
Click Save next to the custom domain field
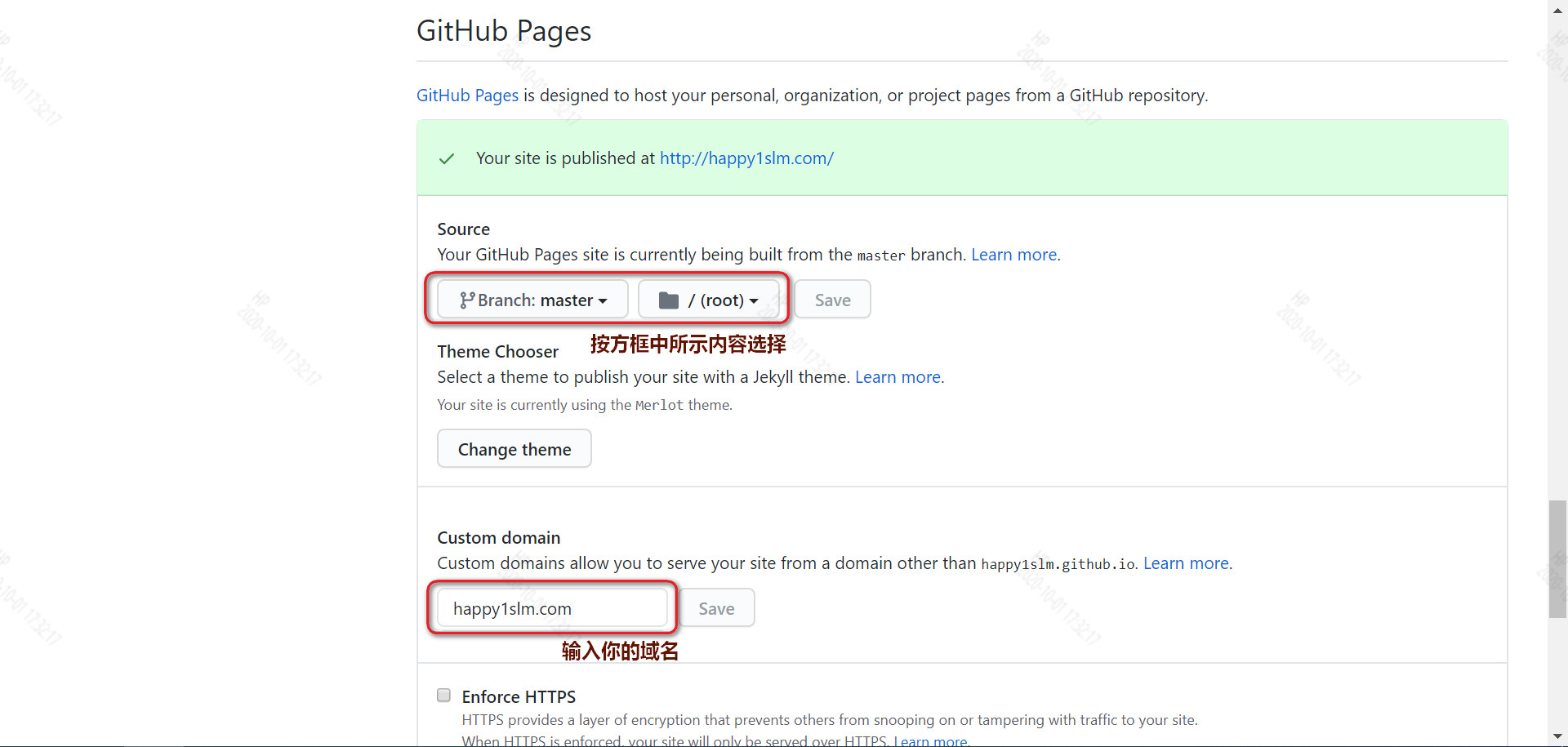click(x=716, y=608)
